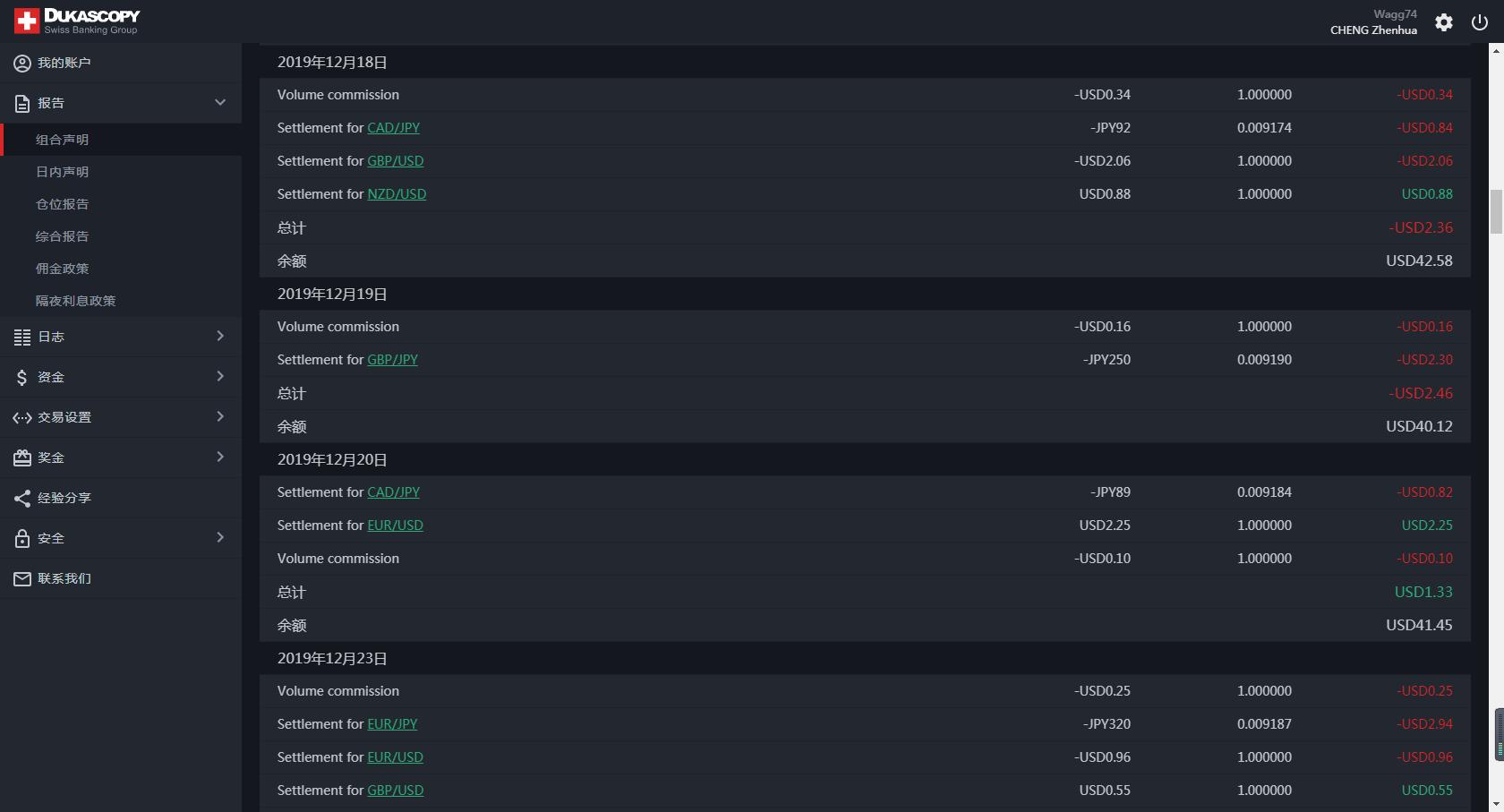Open the NZD/USD settlement link
Image resolution: width=1504 pixels, height=812 pixels.
coord(397,194)
